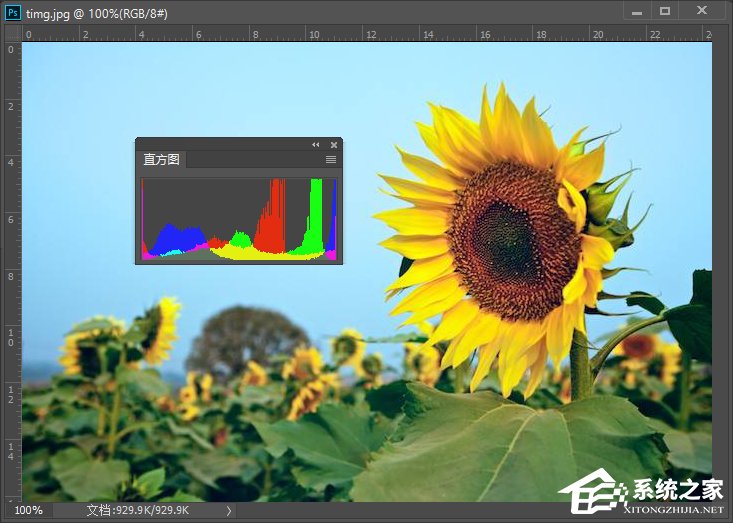Click the 100% zoom level field
This screenshot has height=523, width=733.
pyautogui.click(x=29, y=510)
